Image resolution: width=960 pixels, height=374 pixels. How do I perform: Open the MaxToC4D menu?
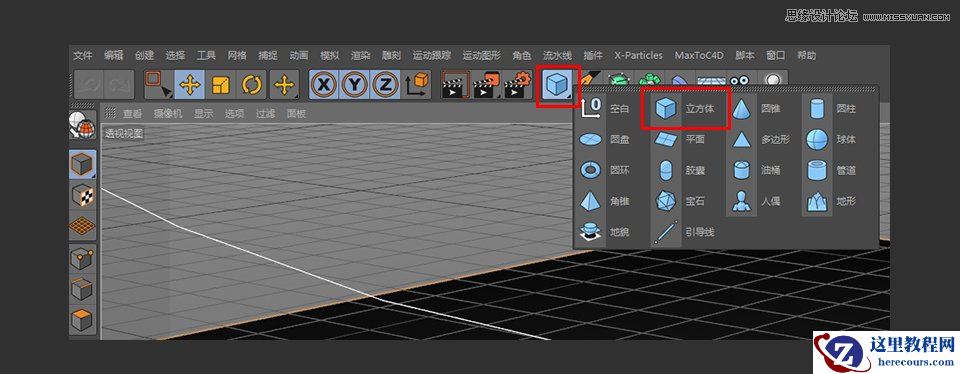[x=699, y=55]
